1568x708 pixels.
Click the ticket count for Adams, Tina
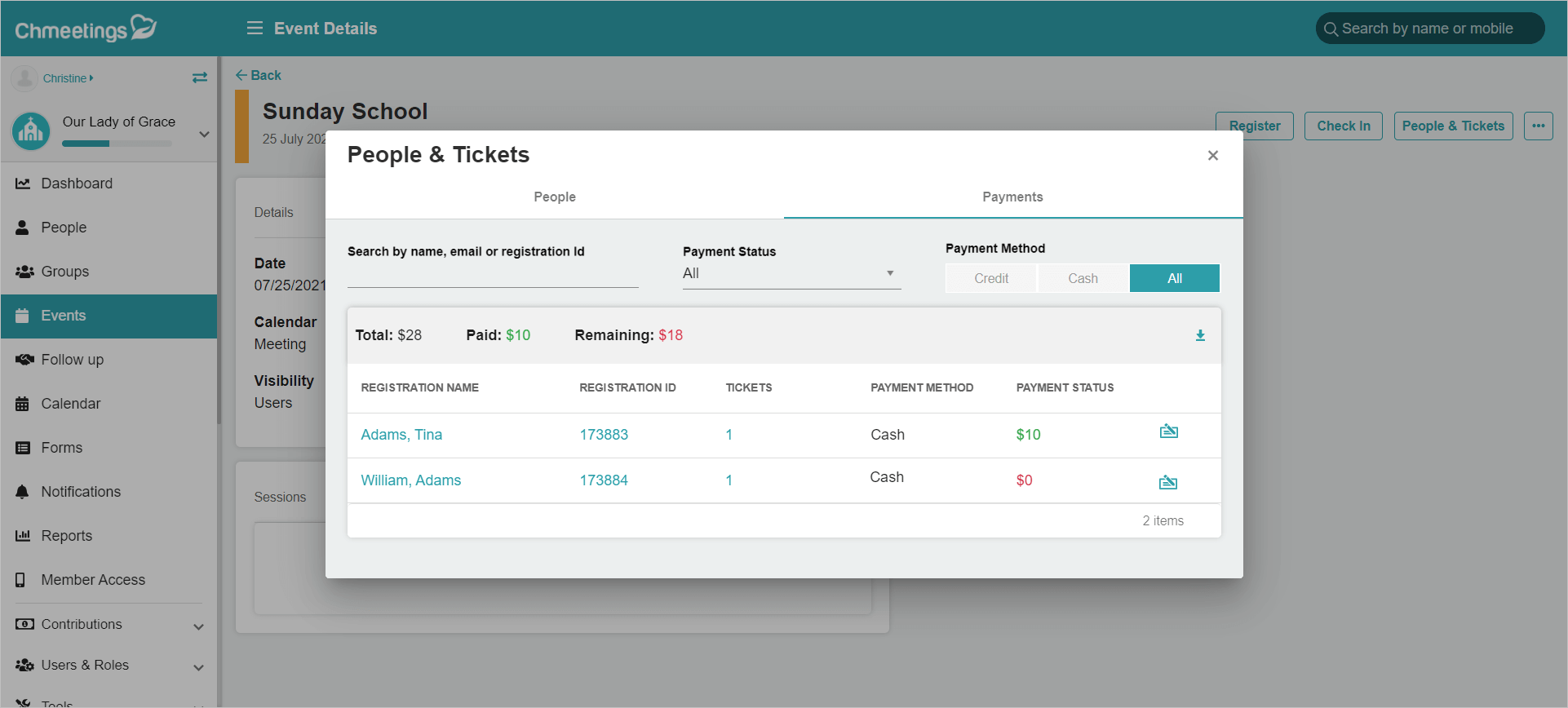729,435
